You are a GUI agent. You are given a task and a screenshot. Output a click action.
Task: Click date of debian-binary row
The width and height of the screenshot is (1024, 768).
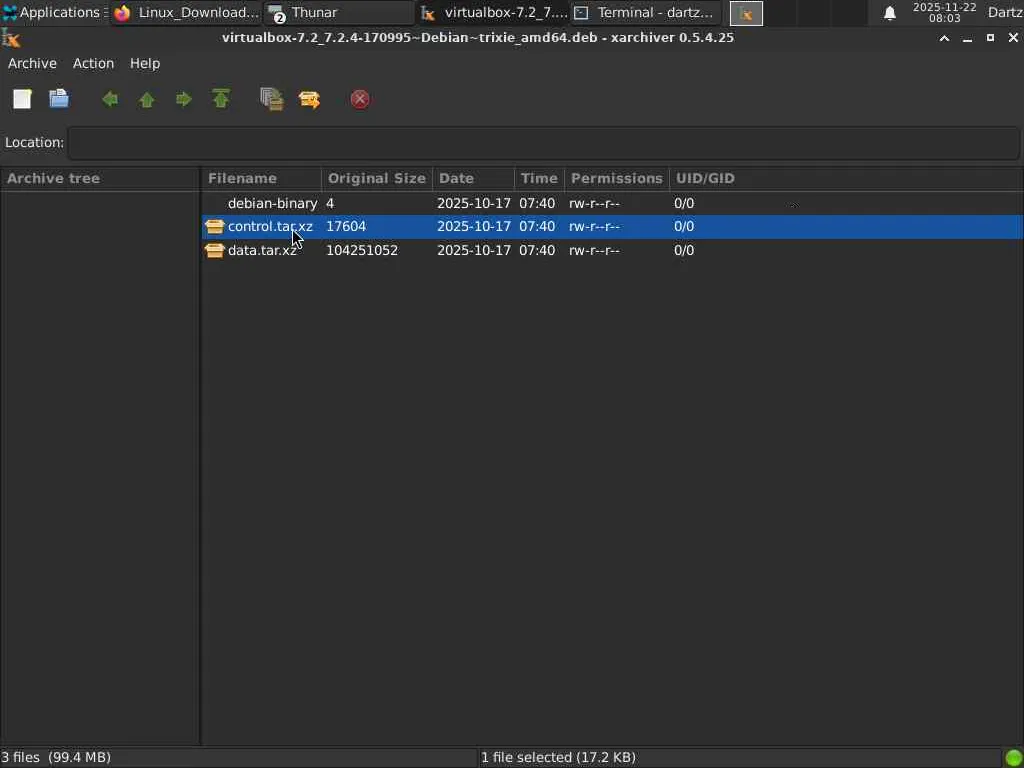473,204
